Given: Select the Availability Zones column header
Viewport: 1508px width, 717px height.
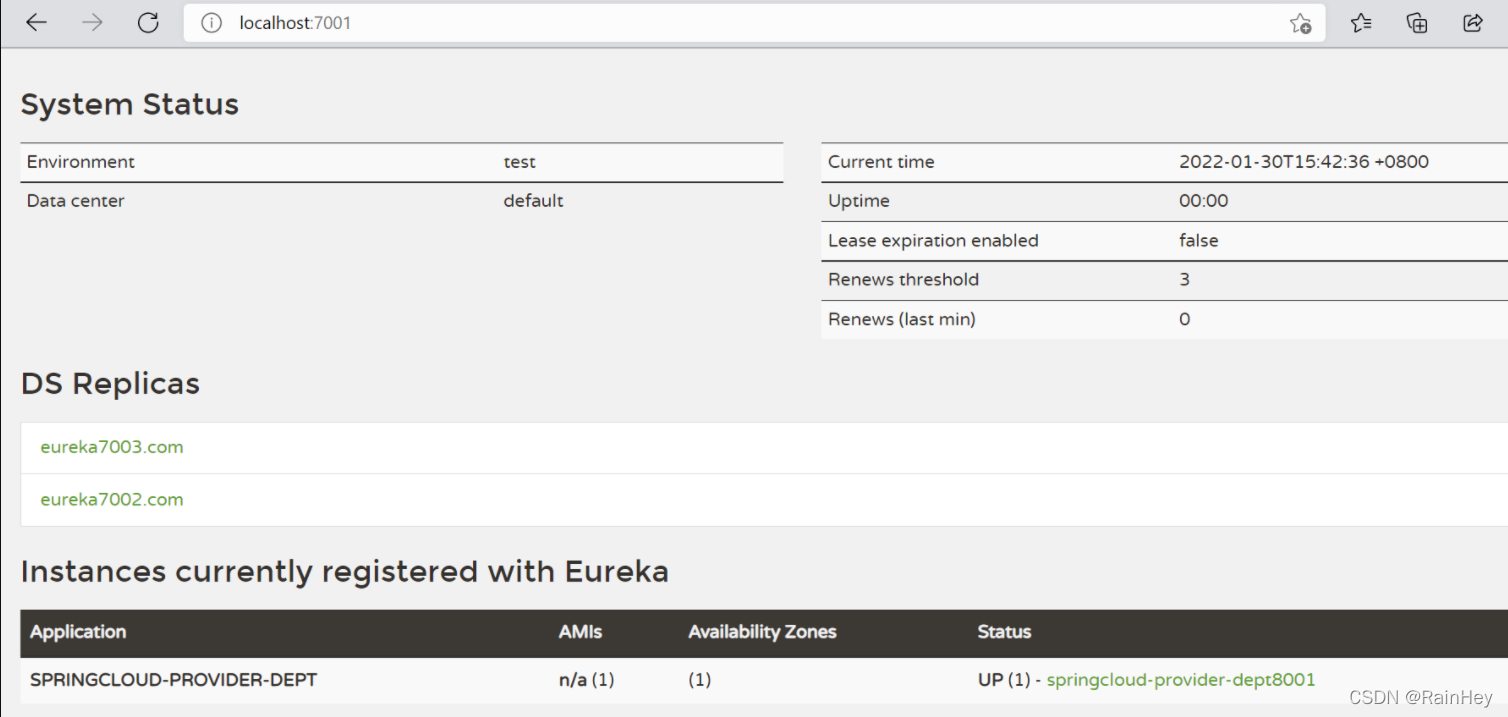Looking at the screenshot, I should [762, 632].
